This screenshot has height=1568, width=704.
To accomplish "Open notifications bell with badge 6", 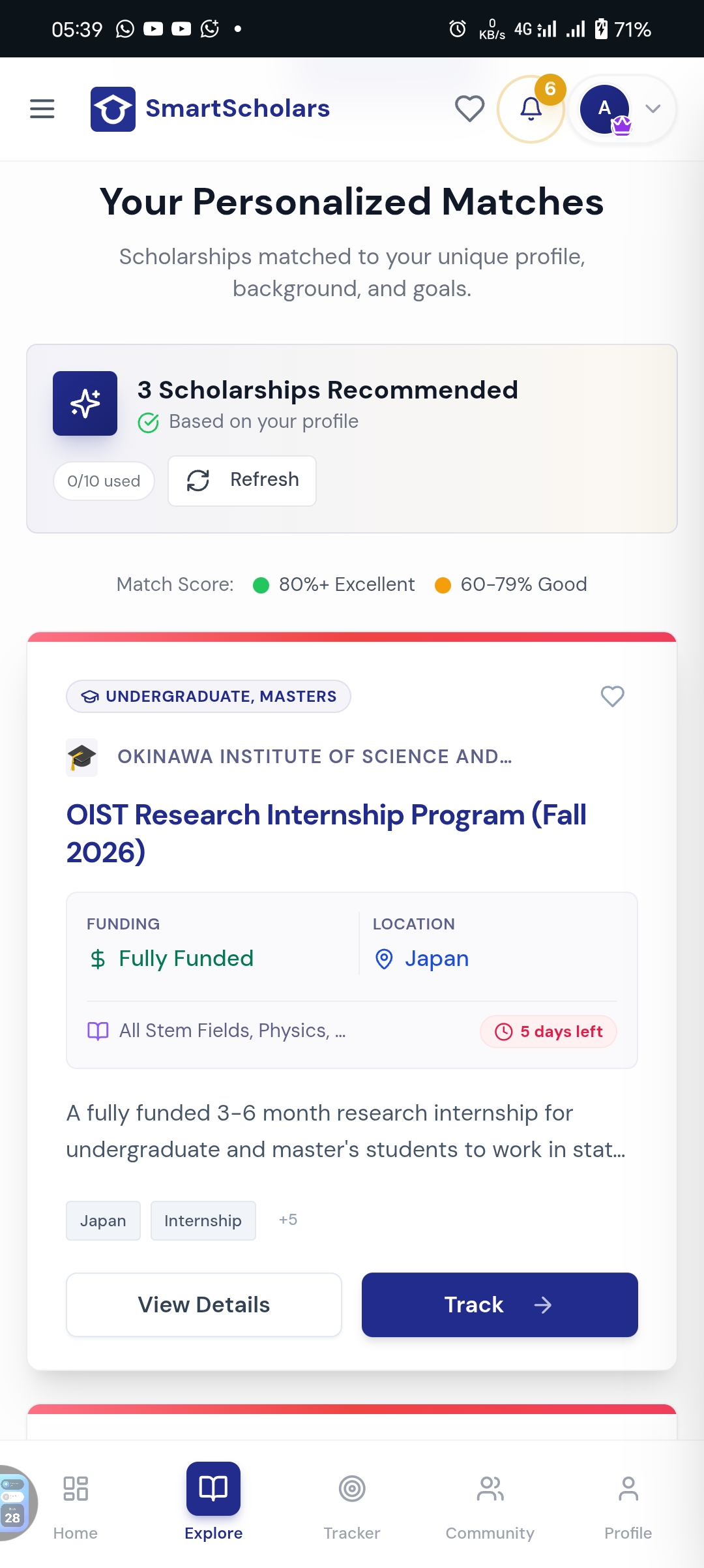I will 531,109.
